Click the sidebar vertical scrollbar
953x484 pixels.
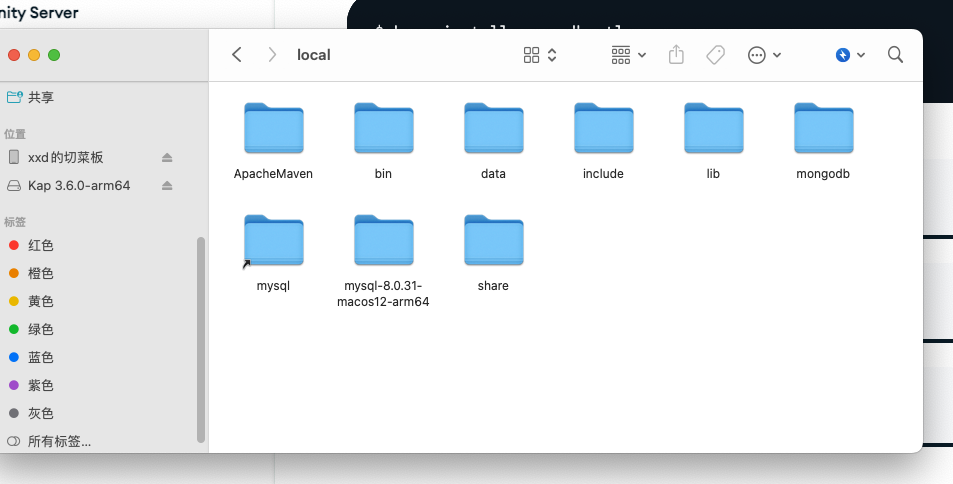click(201, 340)
